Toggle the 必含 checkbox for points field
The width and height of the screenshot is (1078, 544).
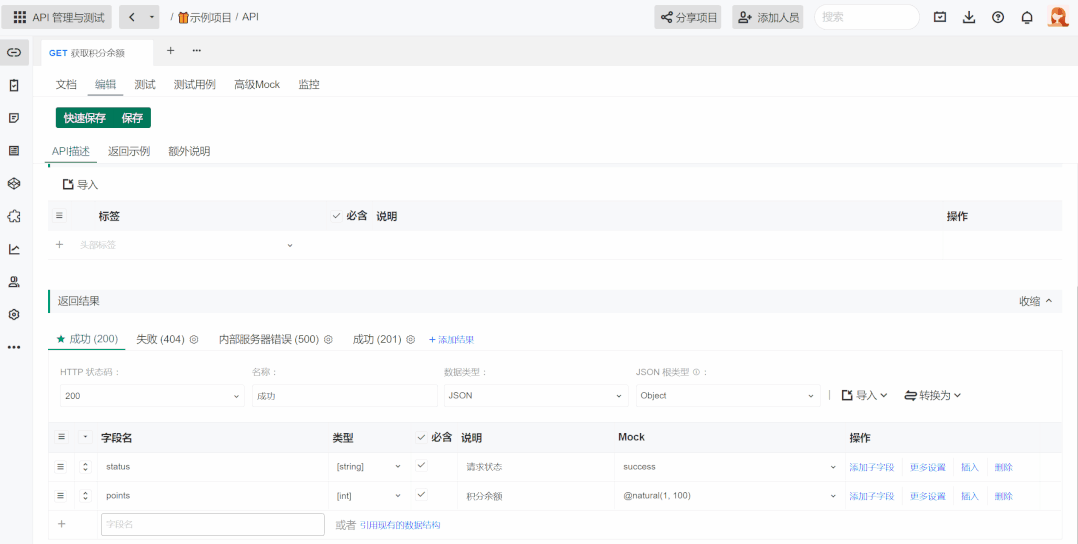pos(421,494)
